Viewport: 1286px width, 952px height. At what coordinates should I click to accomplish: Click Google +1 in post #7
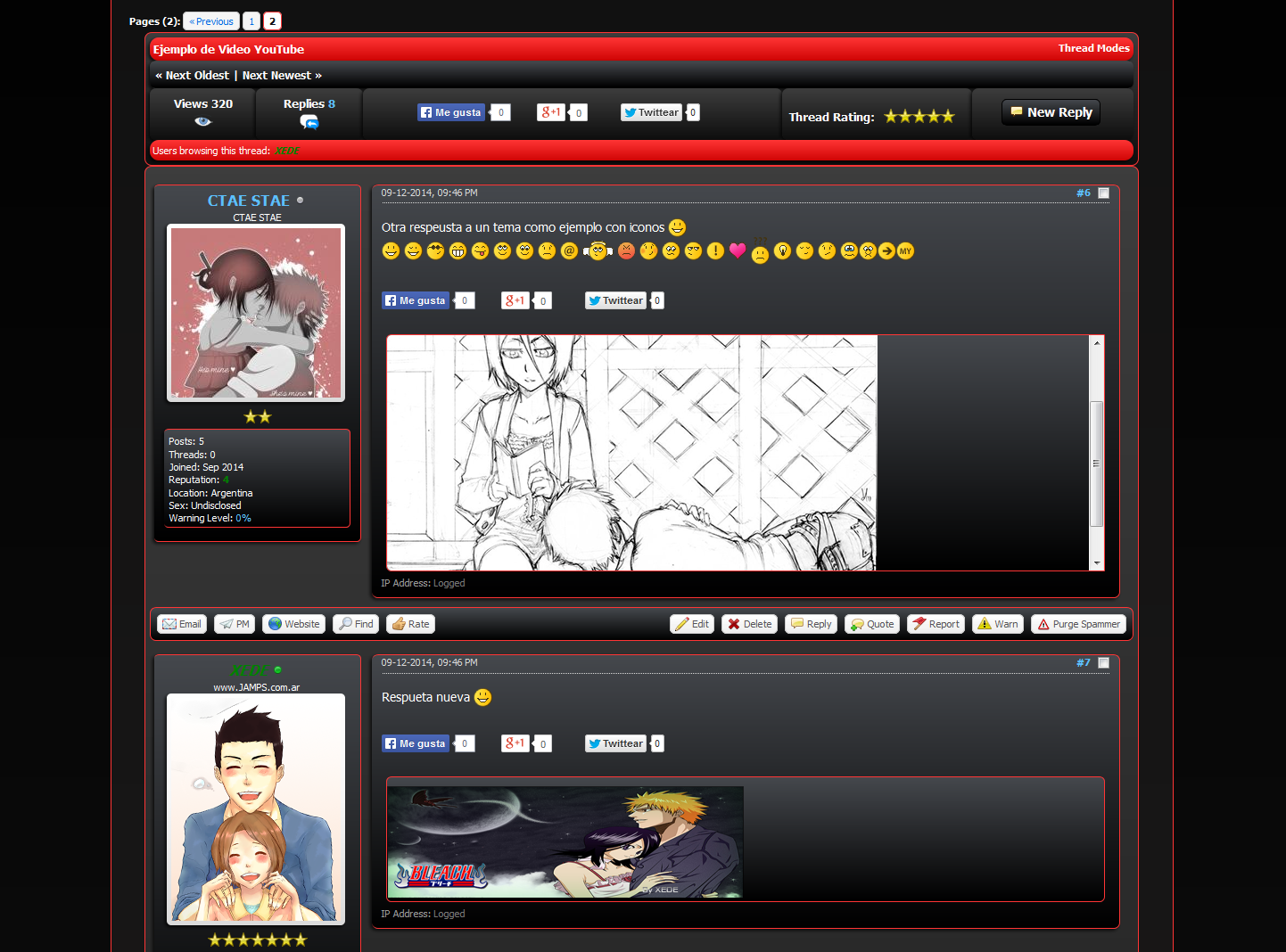click(x=515, y=743)
